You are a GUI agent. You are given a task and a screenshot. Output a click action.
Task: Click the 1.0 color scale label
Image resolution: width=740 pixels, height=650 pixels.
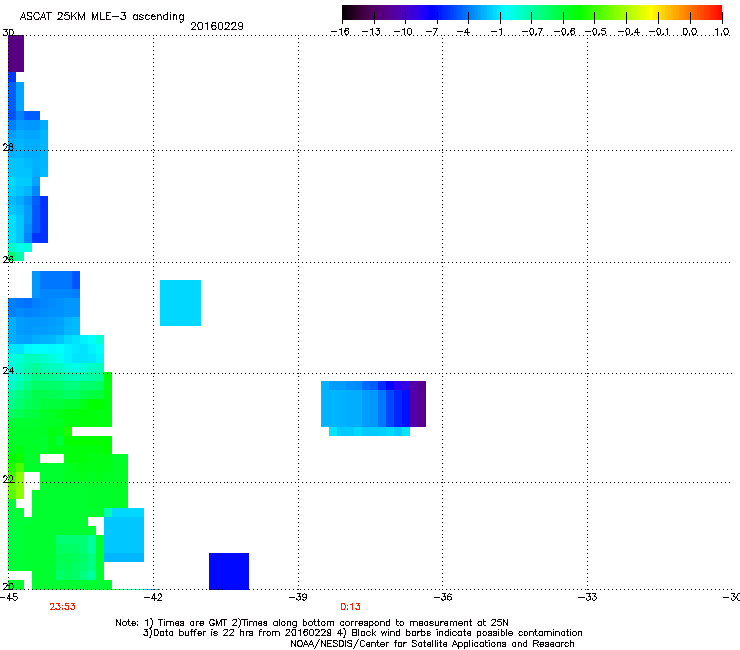[722, 32]
